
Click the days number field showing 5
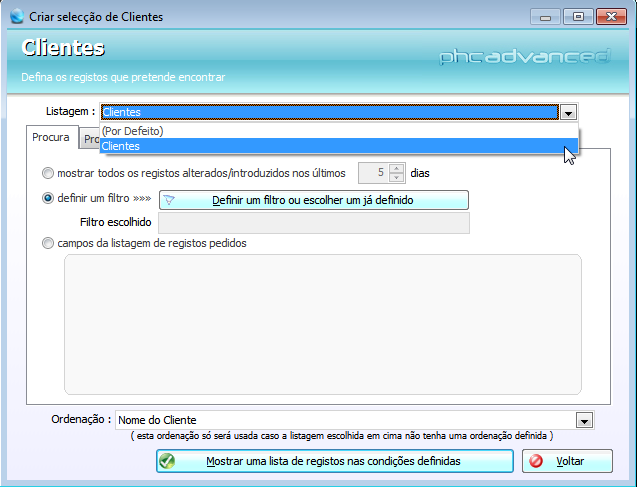(373, 173)
